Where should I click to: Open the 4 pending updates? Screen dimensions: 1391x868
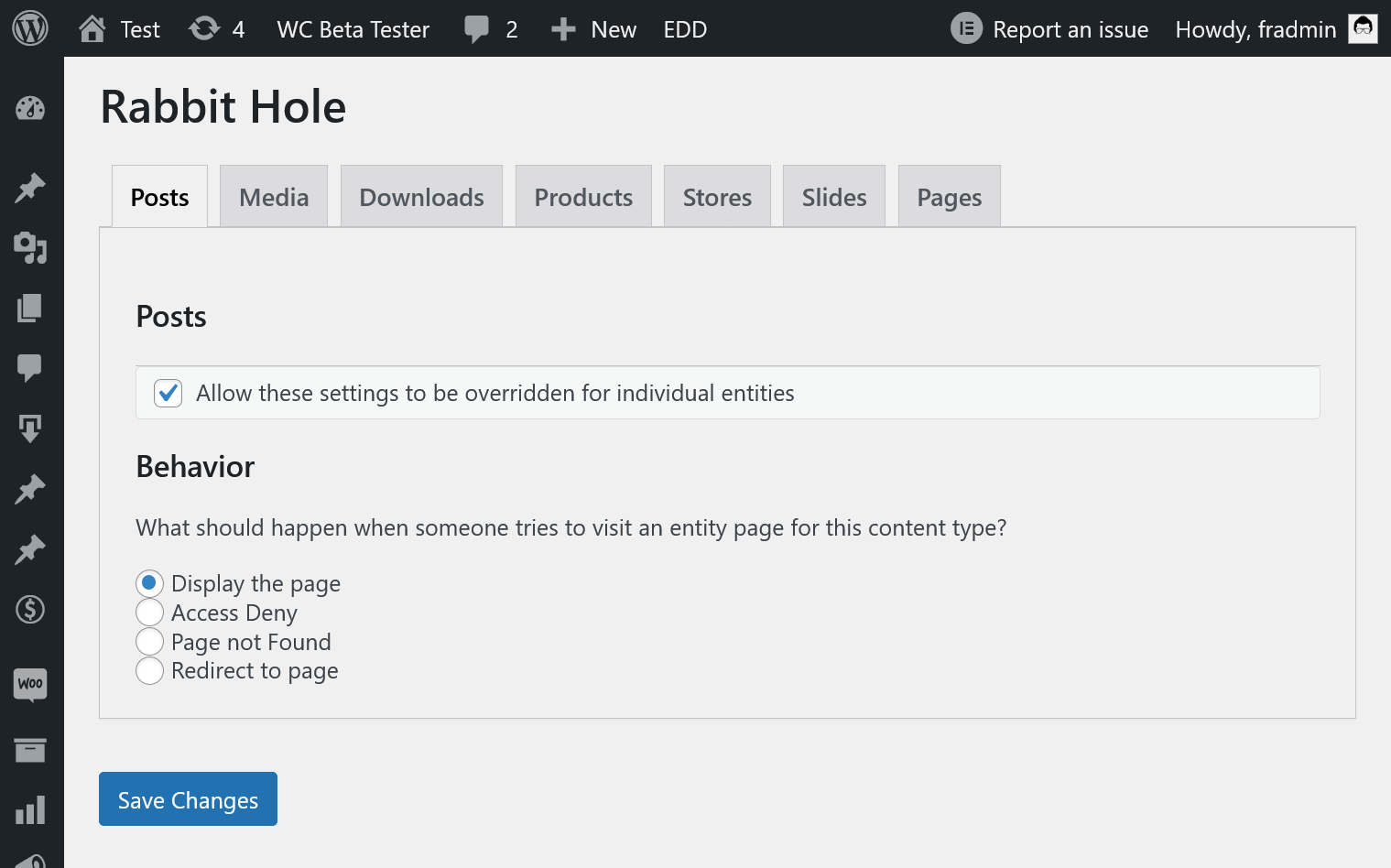tap(217, 29)
